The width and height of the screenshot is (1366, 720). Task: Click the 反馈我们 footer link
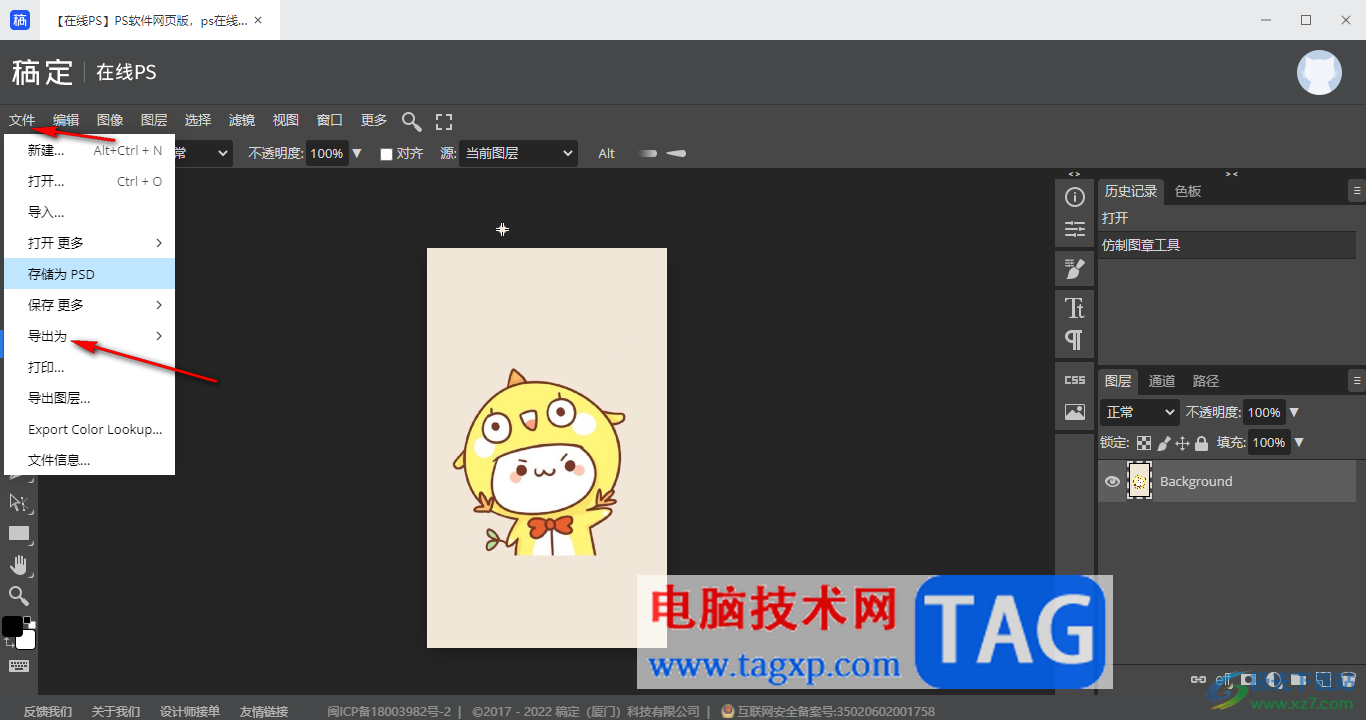coord(48,711)
